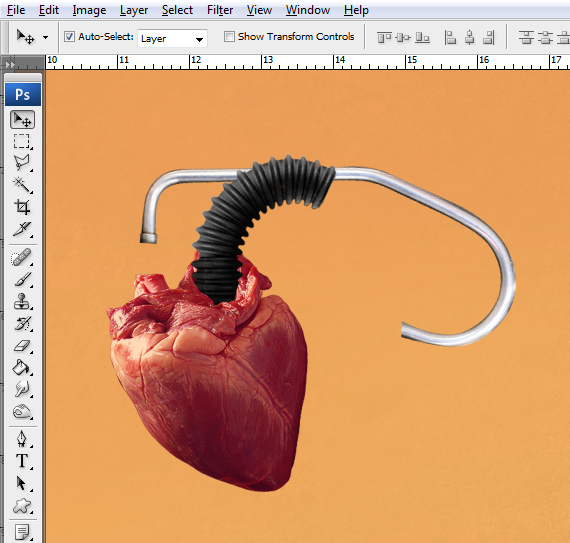Select the Pen tool
The image size is (570, 543).
[22, 439]
